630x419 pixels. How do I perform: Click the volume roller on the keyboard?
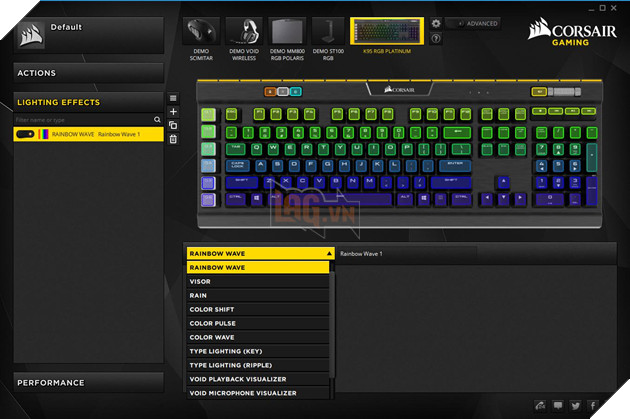tap(565, 92)
